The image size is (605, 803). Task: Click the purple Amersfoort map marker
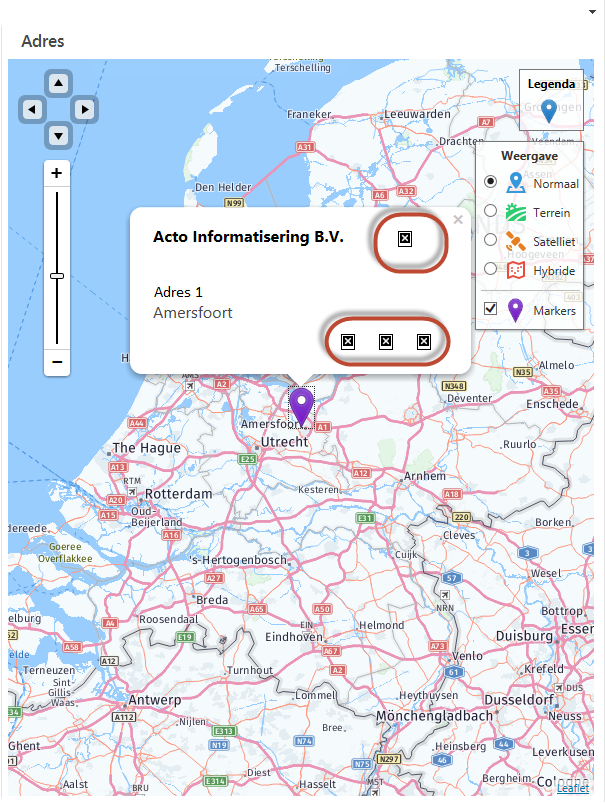[x=301, y=407]
